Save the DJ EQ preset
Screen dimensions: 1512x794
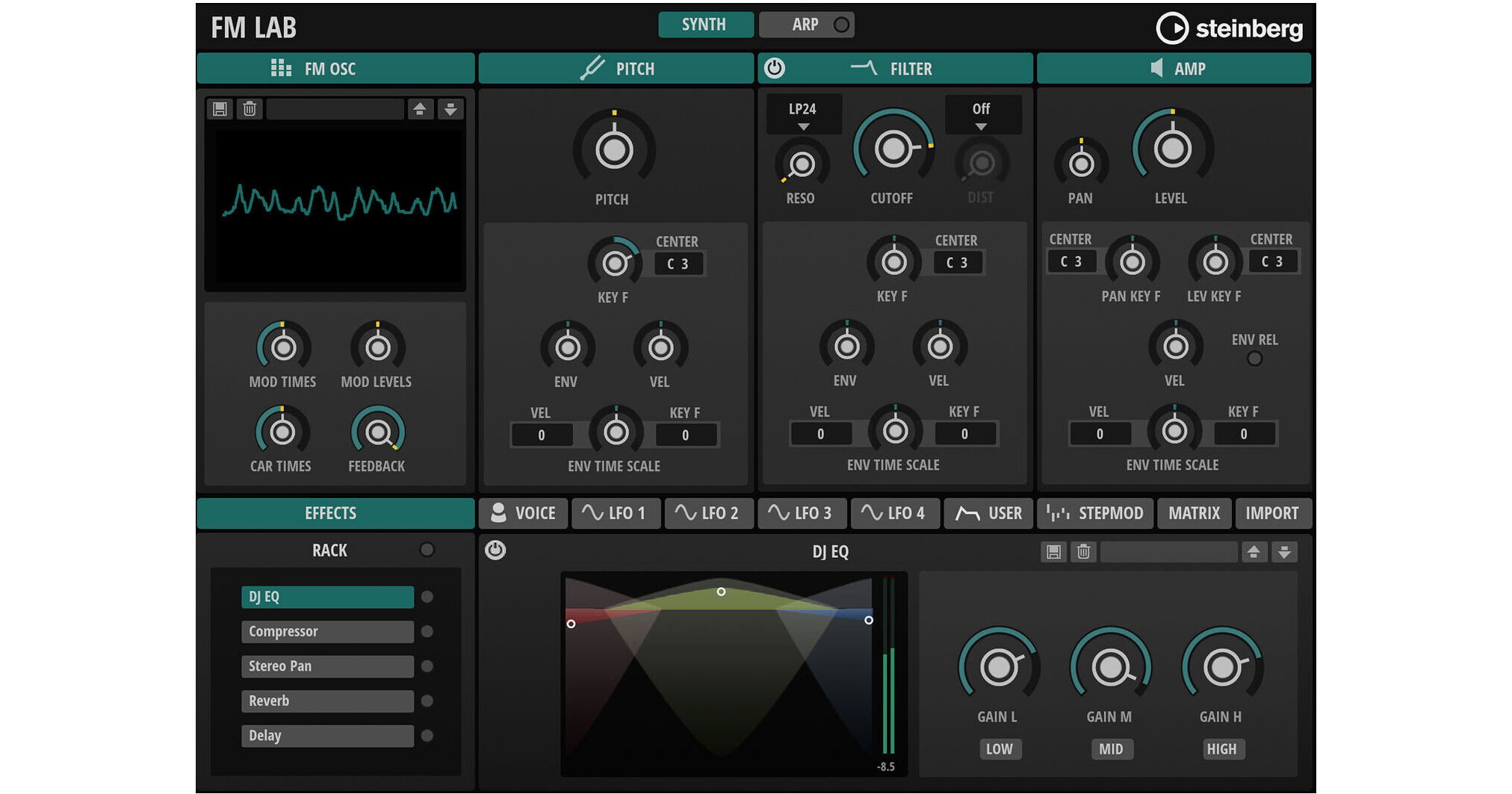[1053, 552]
